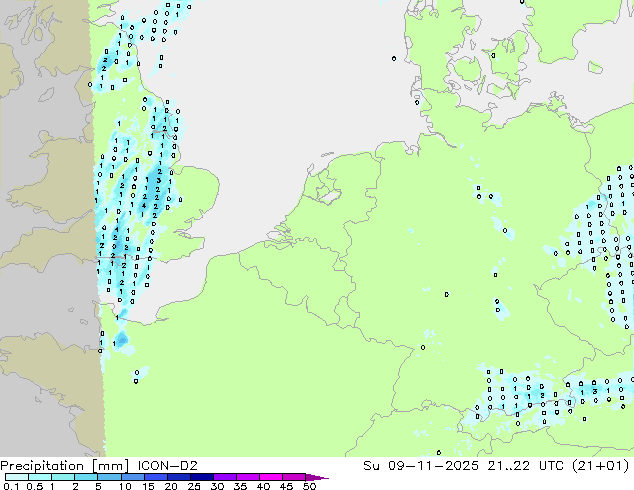Click the legend value '25'
This screenshot has height=490, width=634.
click(194, 486)
